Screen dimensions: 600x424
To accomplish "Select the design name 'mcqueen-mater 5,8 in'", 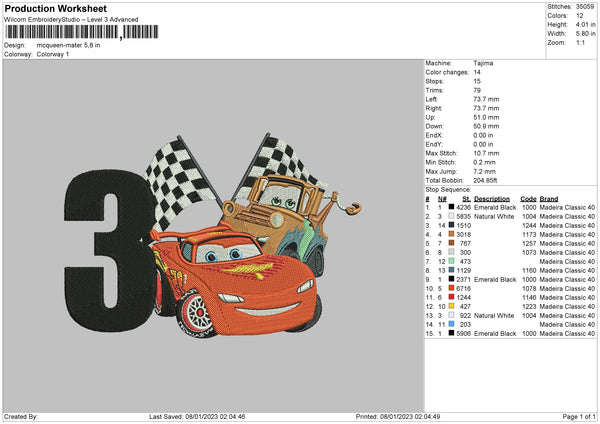I will (68, 45).
